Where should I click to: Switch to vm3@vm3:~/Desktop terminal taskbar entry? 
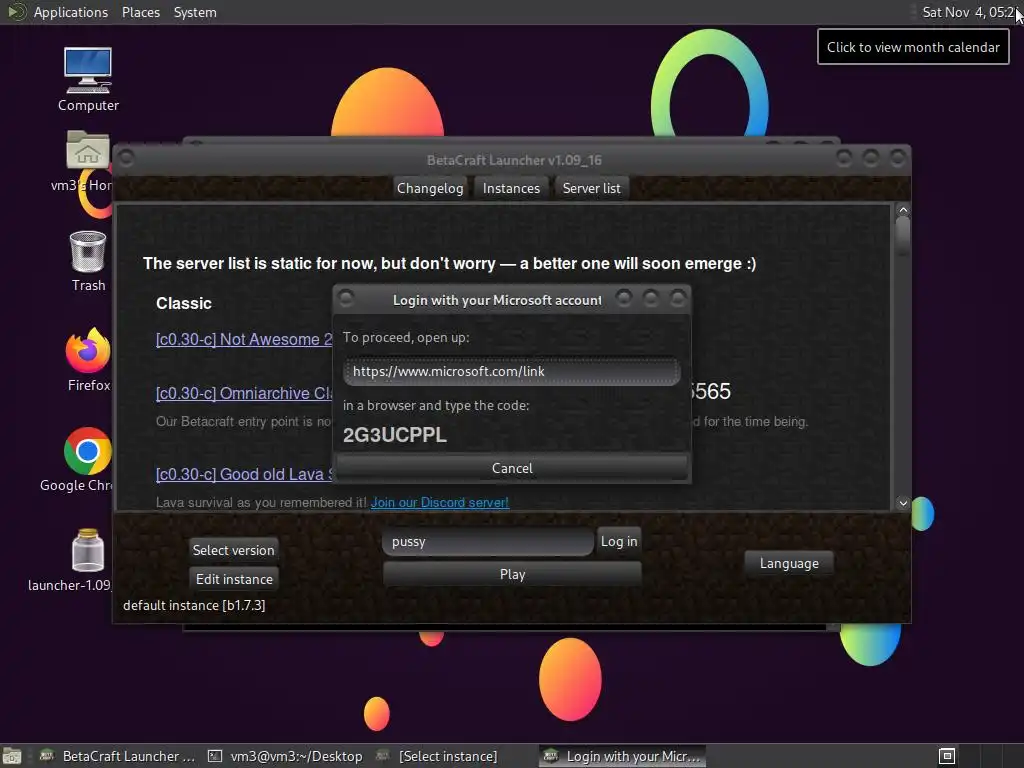point(285,756)
